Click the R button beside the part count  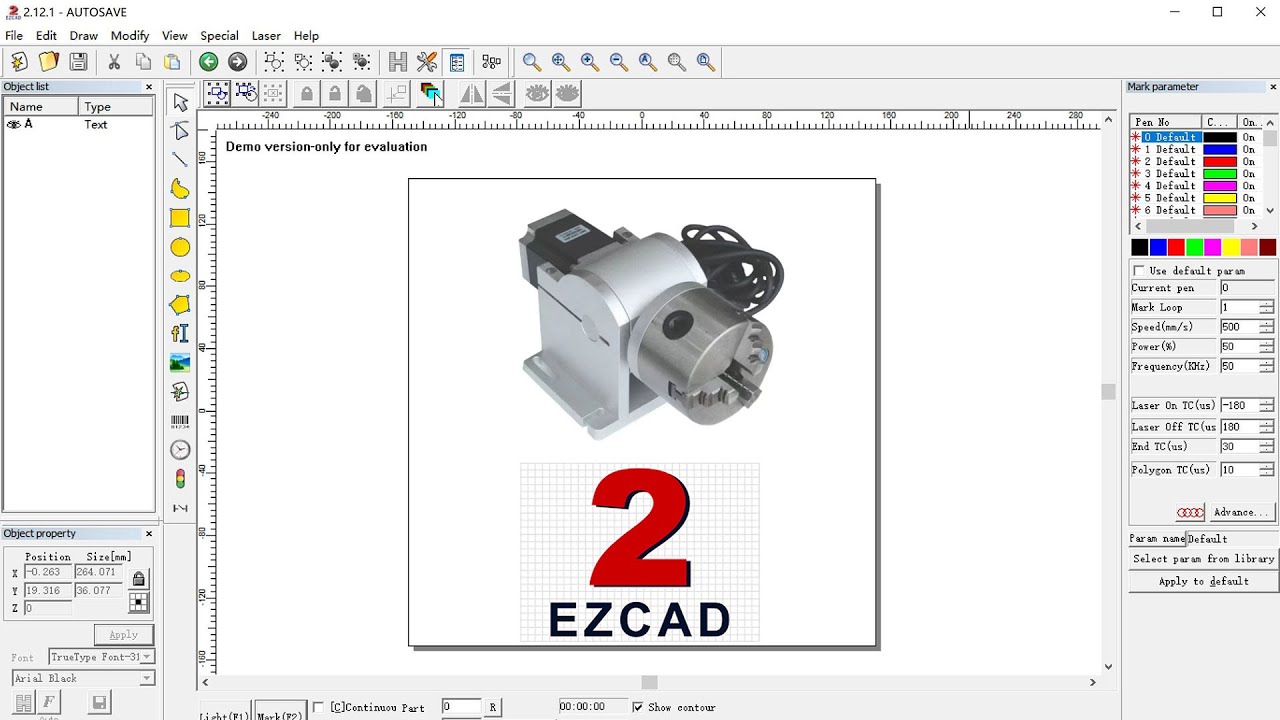[x=492, y=707]
